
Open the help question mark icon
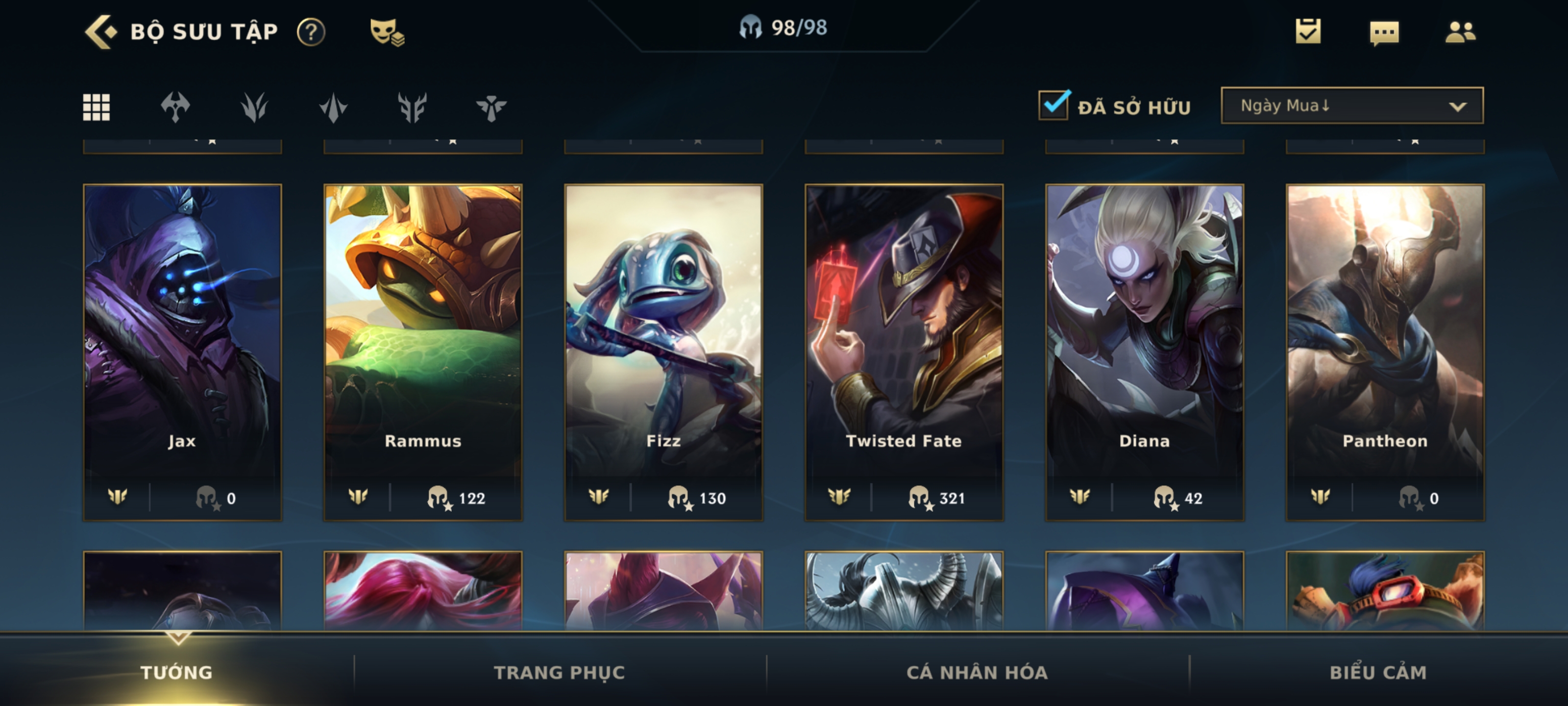click(311, 32)
